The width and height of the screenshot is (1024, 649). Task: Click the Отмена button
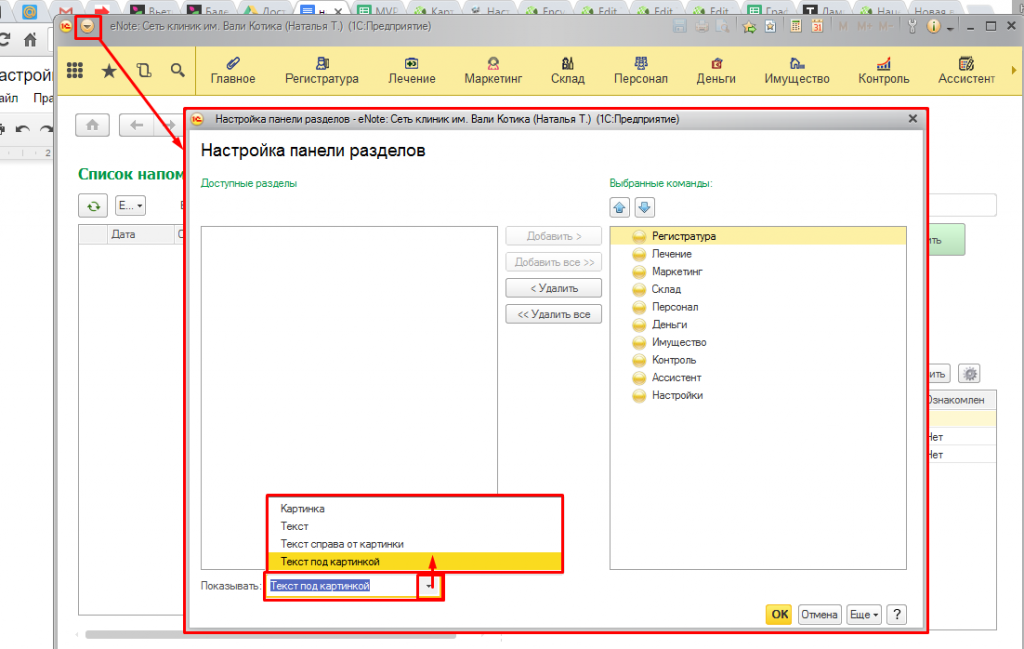pyautogui.click(x=819, y=614)
